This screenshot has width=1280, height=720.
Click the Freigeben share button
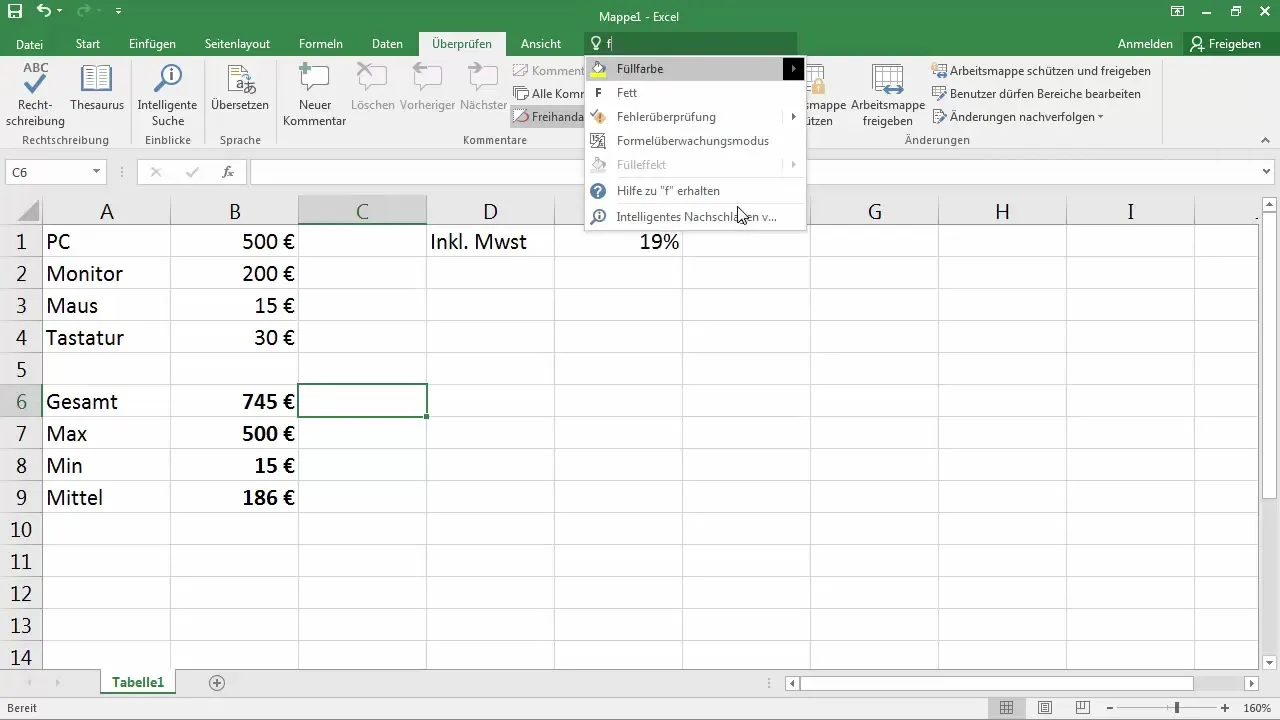(1226, 44)
